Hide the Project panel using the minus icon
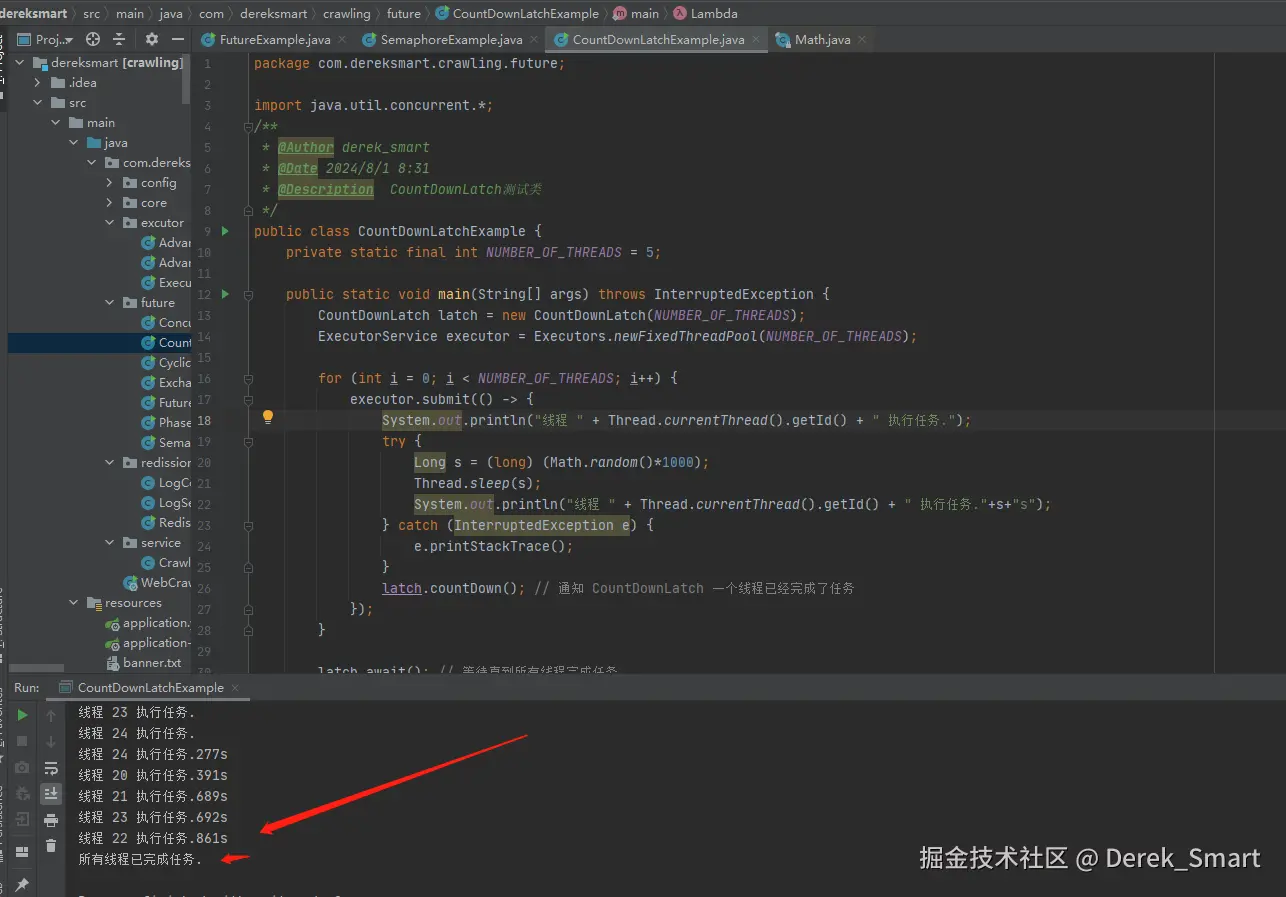This screenshot has width=1286, height=897. point(177,39)
